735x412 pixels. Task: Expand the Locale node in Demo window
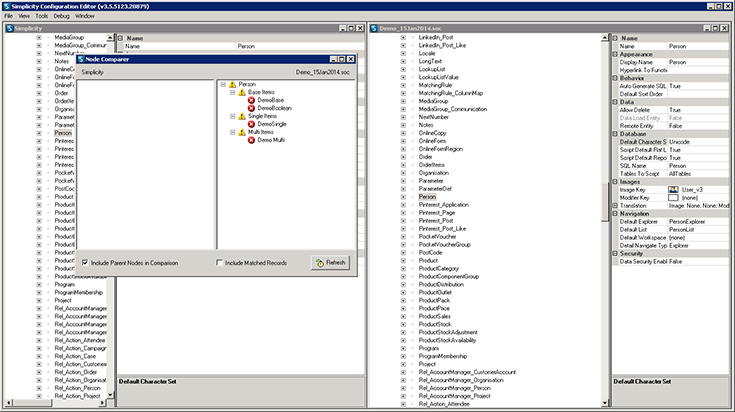tap(403, 53)
